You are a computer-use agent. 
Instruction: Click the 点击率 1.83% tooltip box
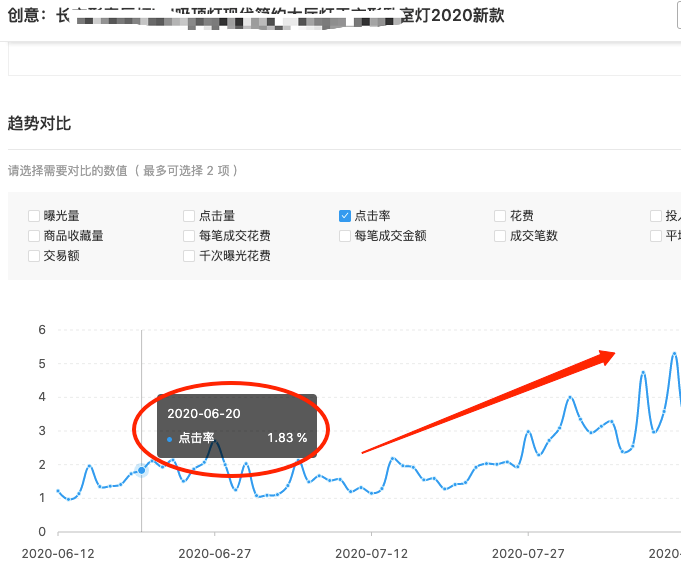237,426
